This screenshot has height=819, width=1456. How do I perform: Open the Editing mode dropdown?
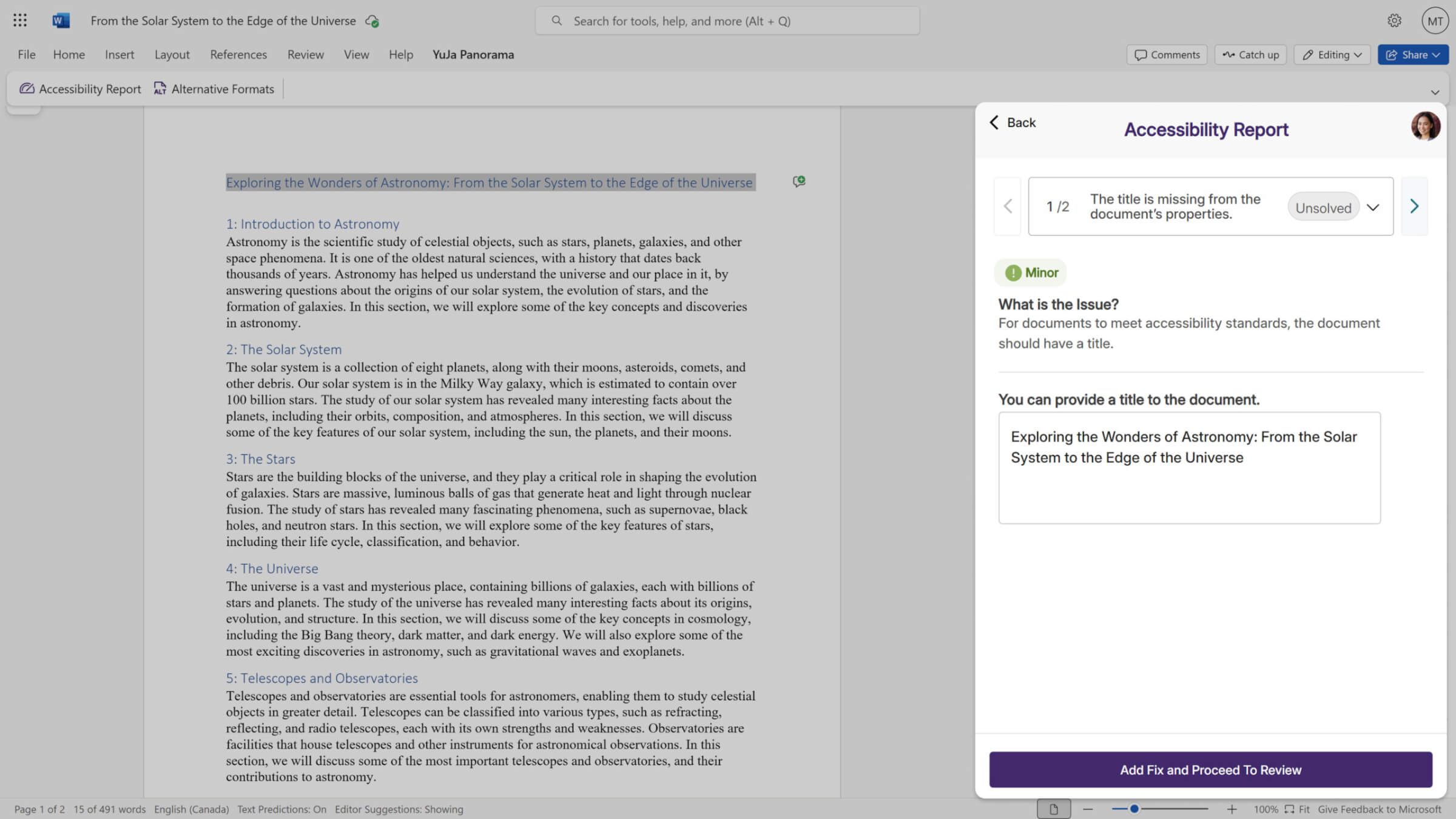(1331, 54)
